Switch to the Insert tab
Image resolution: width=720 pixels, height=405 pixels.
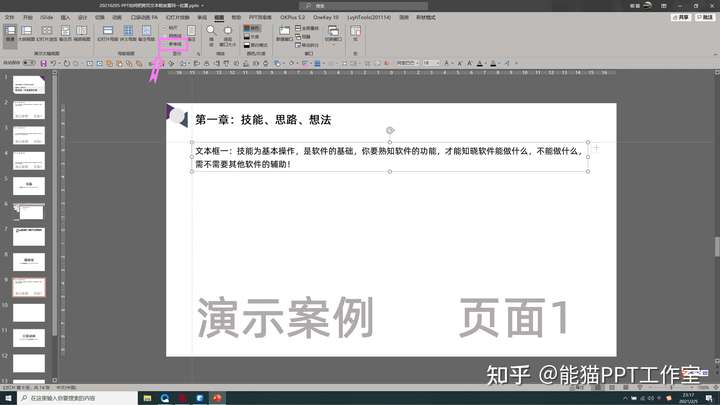click(x=65, y=17)
